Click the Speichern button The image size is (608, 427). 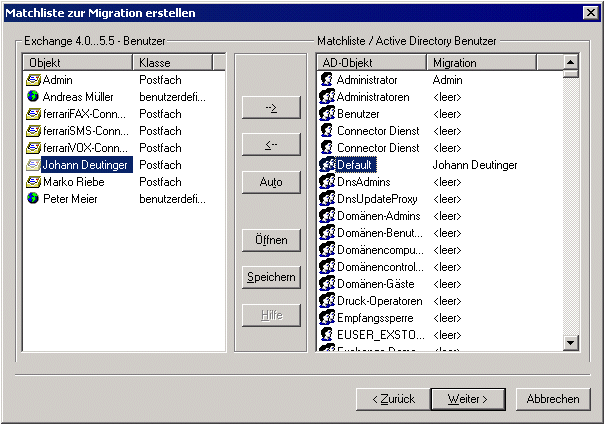[x=271, y=278]
